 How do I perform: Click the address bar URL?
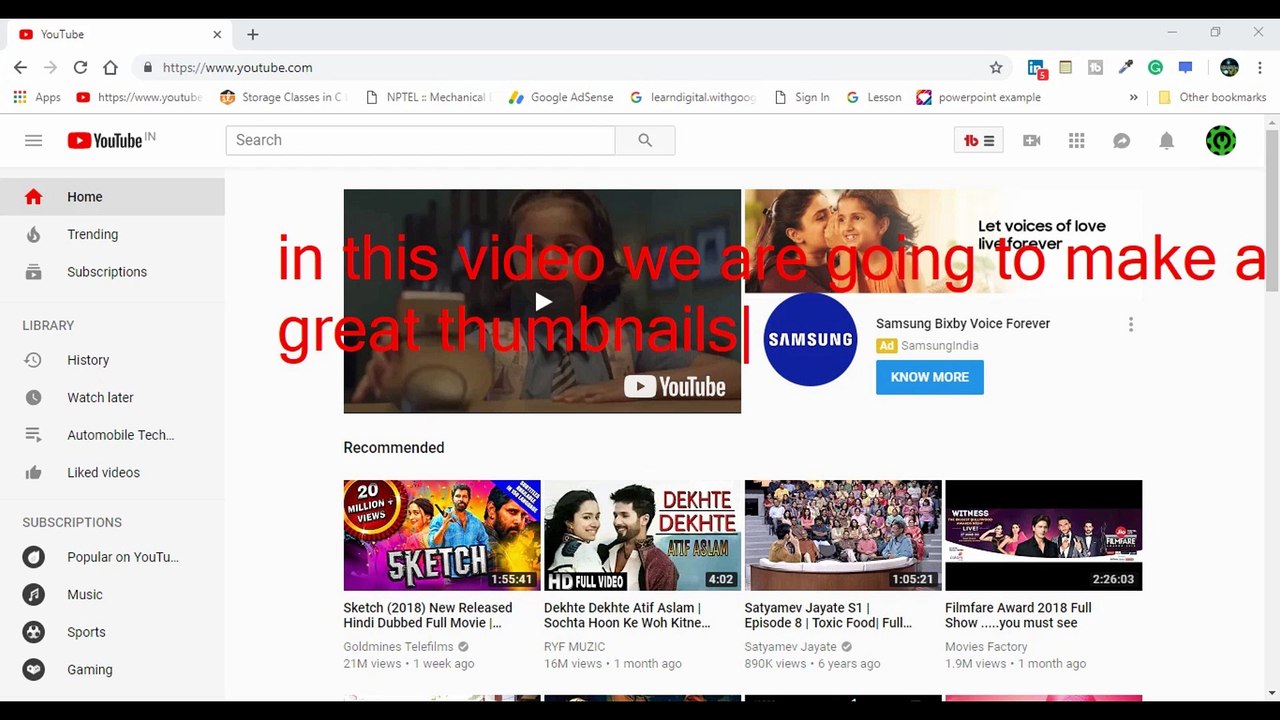point(238,68)
